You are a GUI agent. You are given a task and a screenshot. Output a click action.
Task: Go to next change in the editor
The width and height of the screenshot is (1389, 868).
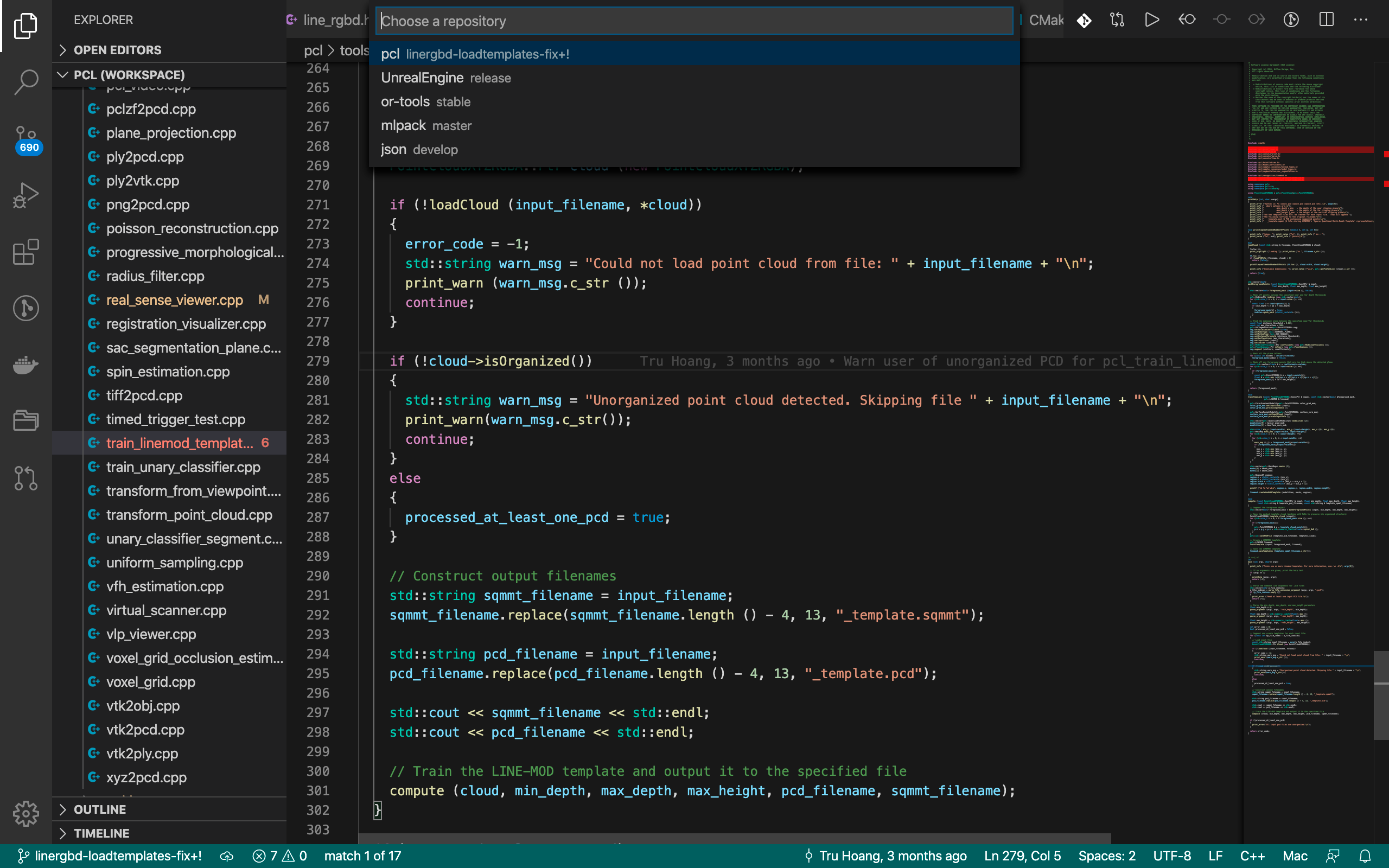[x=1257, y=19]
